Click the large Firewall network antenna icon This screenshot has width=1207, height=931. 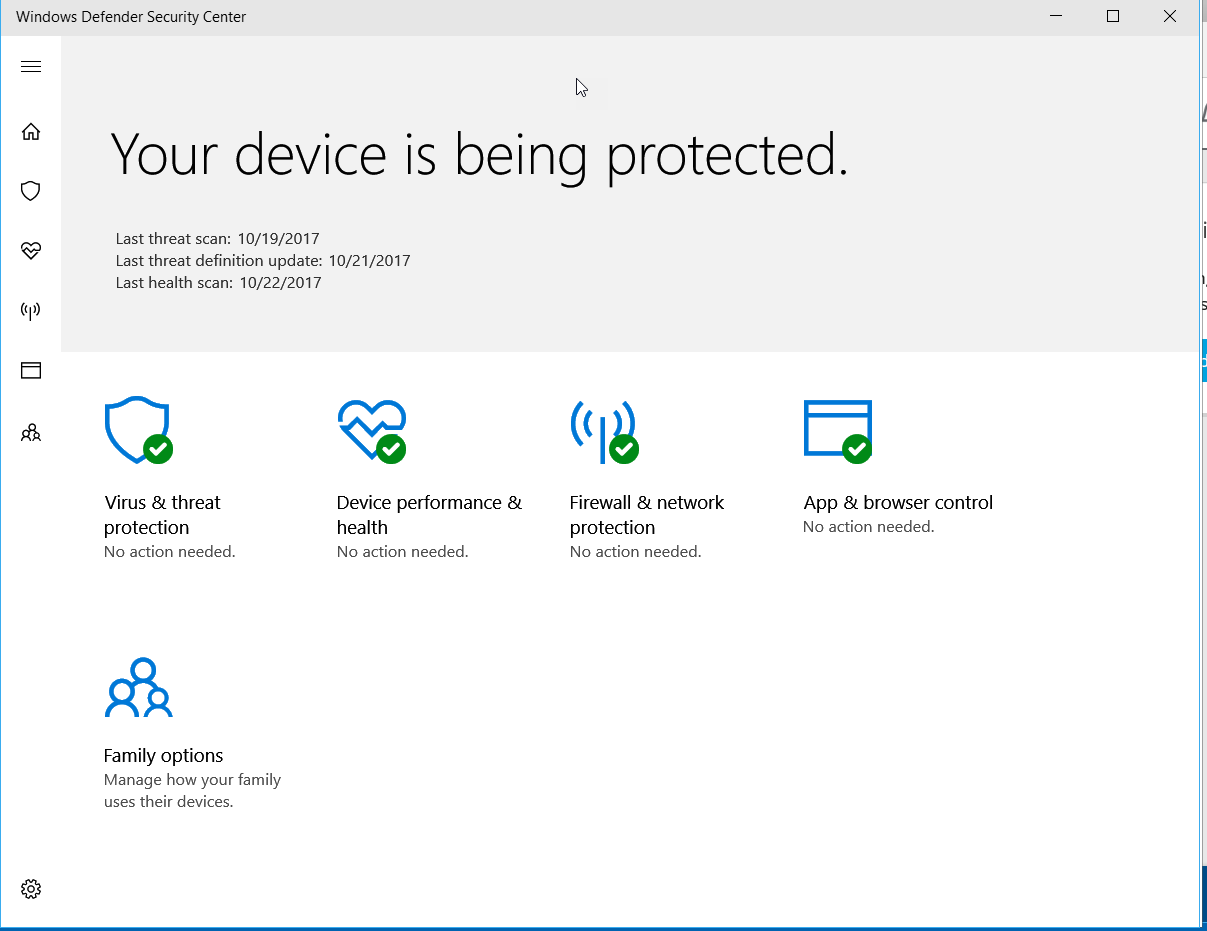pos(604,431)
